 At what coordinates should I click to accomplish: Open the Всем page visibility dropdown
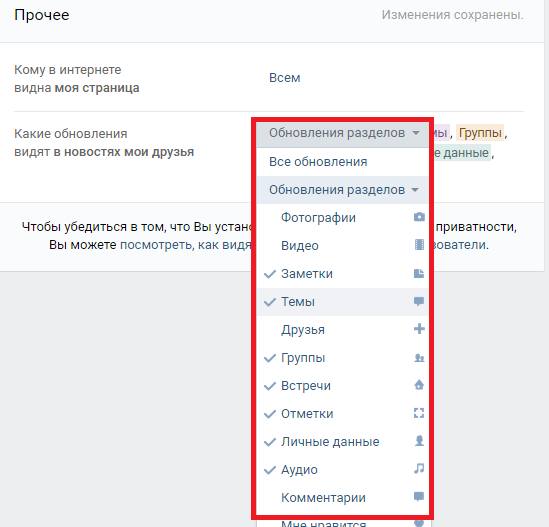click(285, 78)
